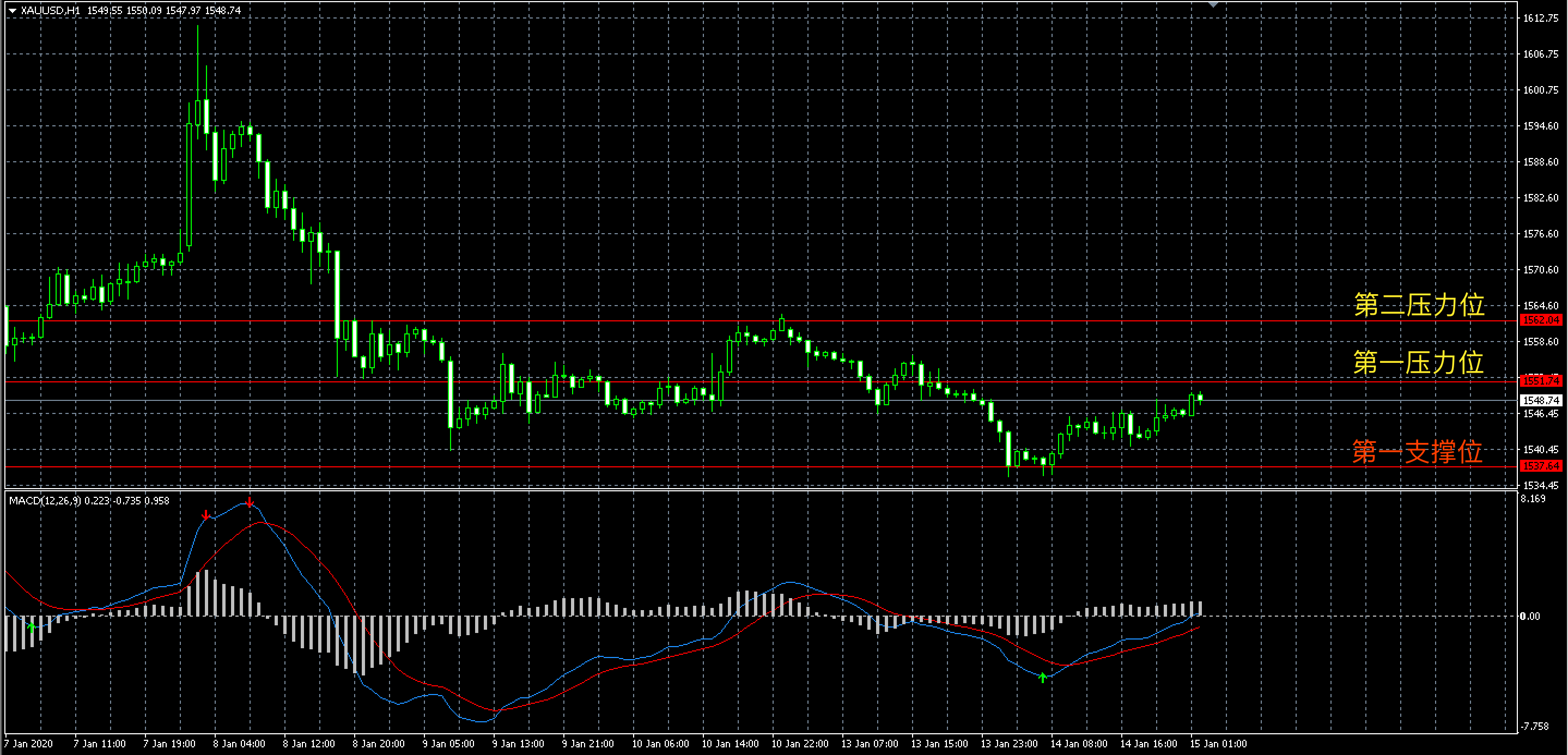The image size is (1568, 755).
Task: Click the white 1548.74 current price label
Action: (1541, 400)
